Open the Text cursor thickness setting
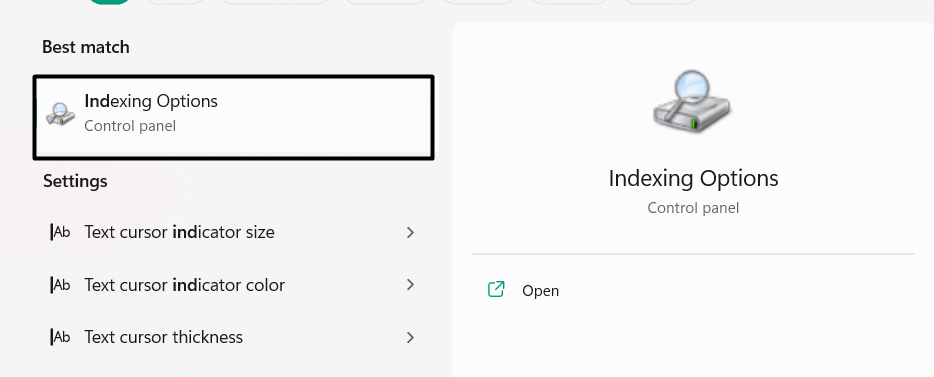Screen dimensions: 934x377 point(234,338)
